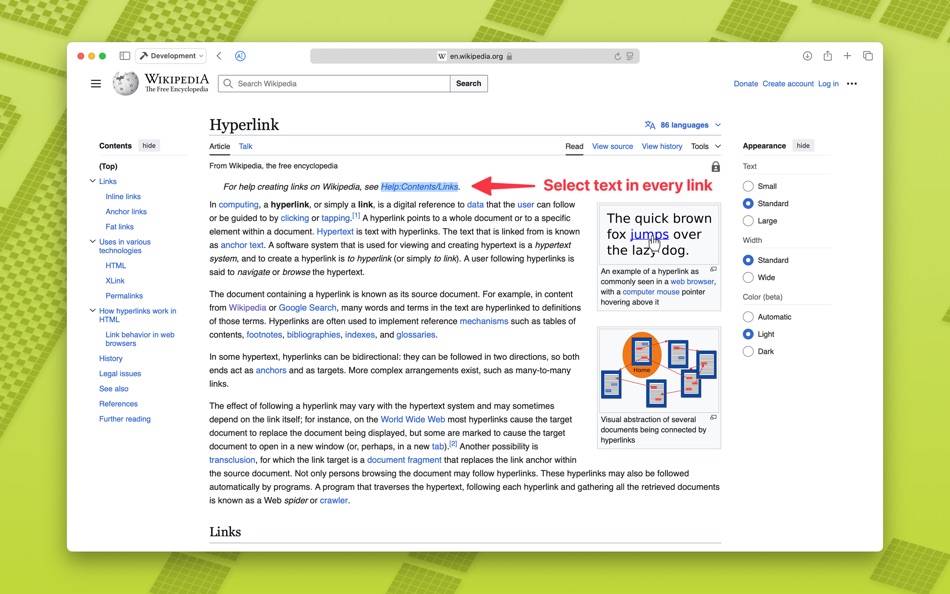This screenshot has height=594, width=950.
Task: Open the Share icon in Safari toolbar
Action: (x=827, y=56)
